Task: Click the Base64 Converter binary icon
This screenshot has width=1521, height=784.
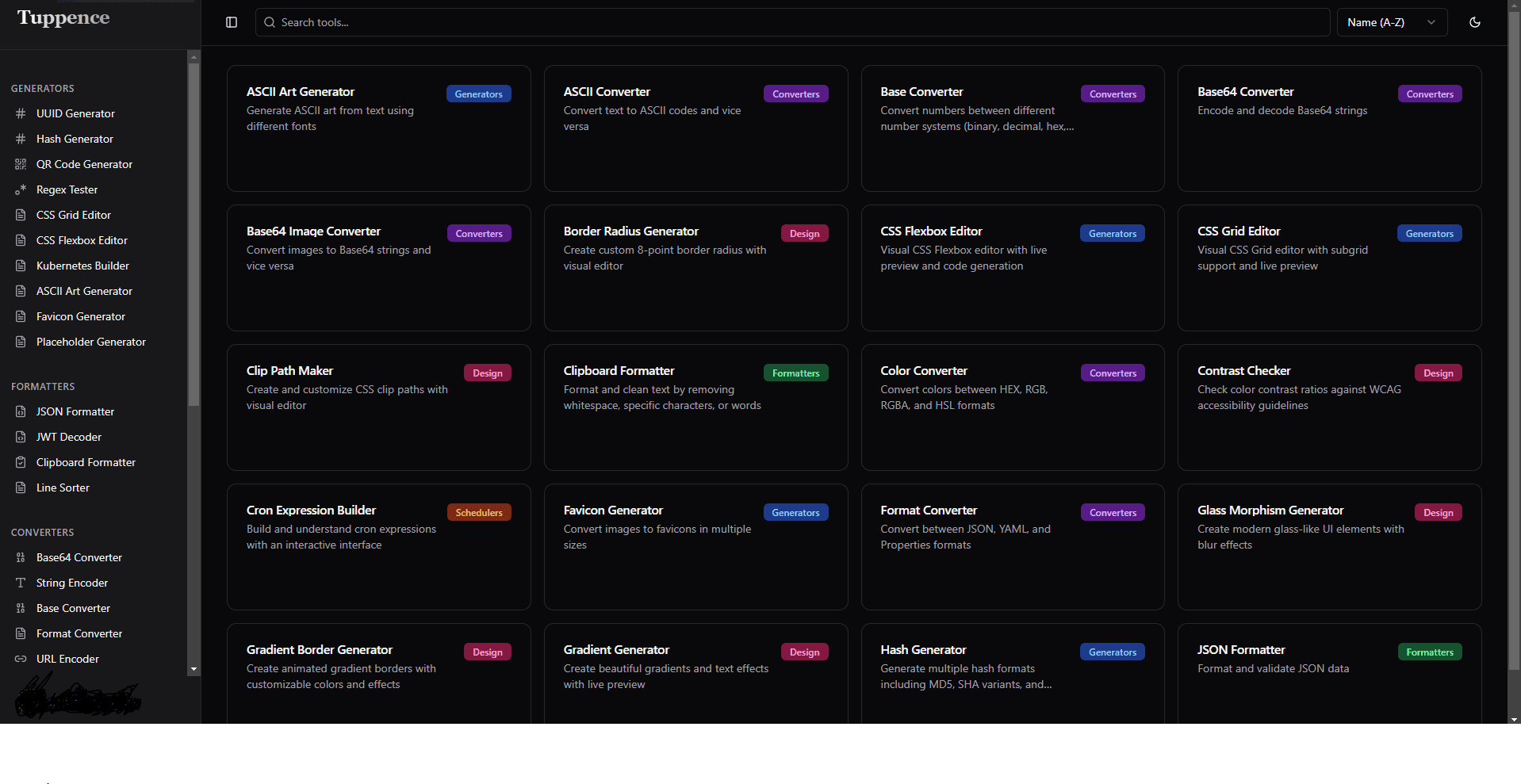Action: pyautogui.click(x=21, y=557)
